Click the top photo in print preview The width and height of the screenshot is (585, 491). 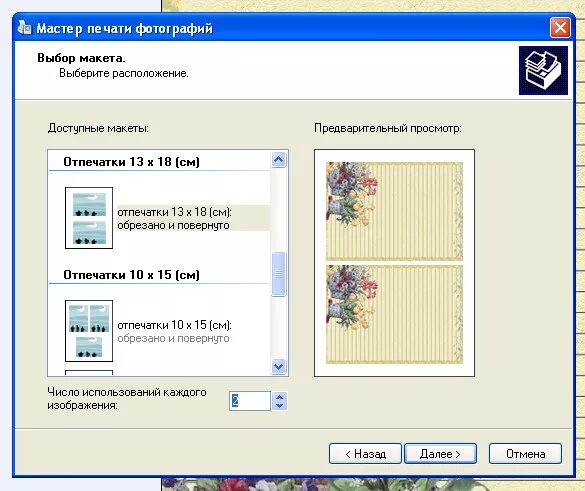[394, 211]
